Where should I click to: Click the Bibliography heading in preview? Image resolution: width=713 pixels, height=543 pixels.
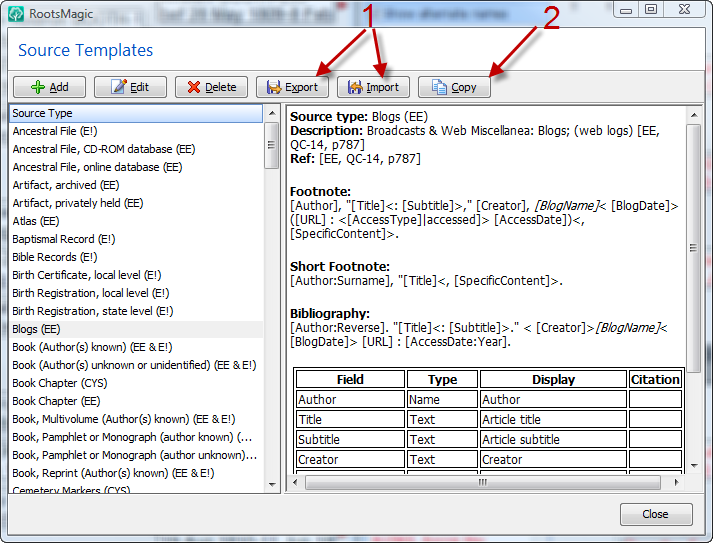click(x=330, y=313)
